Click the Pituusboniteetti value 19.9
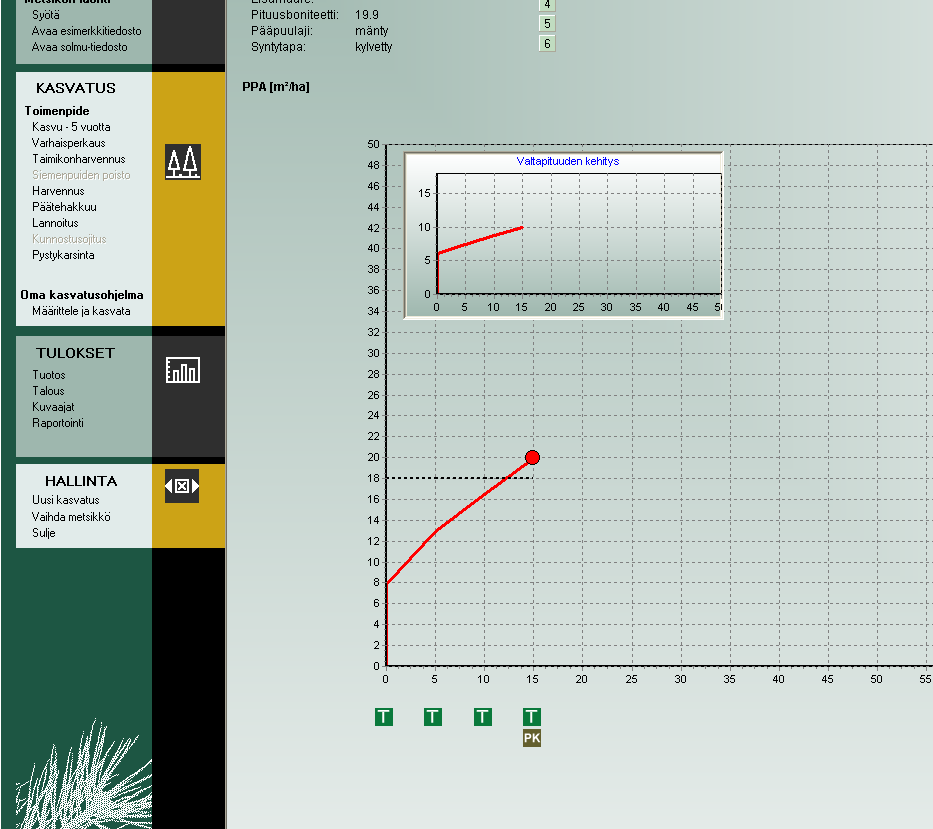933x829 pixels. tap(367, 15)
